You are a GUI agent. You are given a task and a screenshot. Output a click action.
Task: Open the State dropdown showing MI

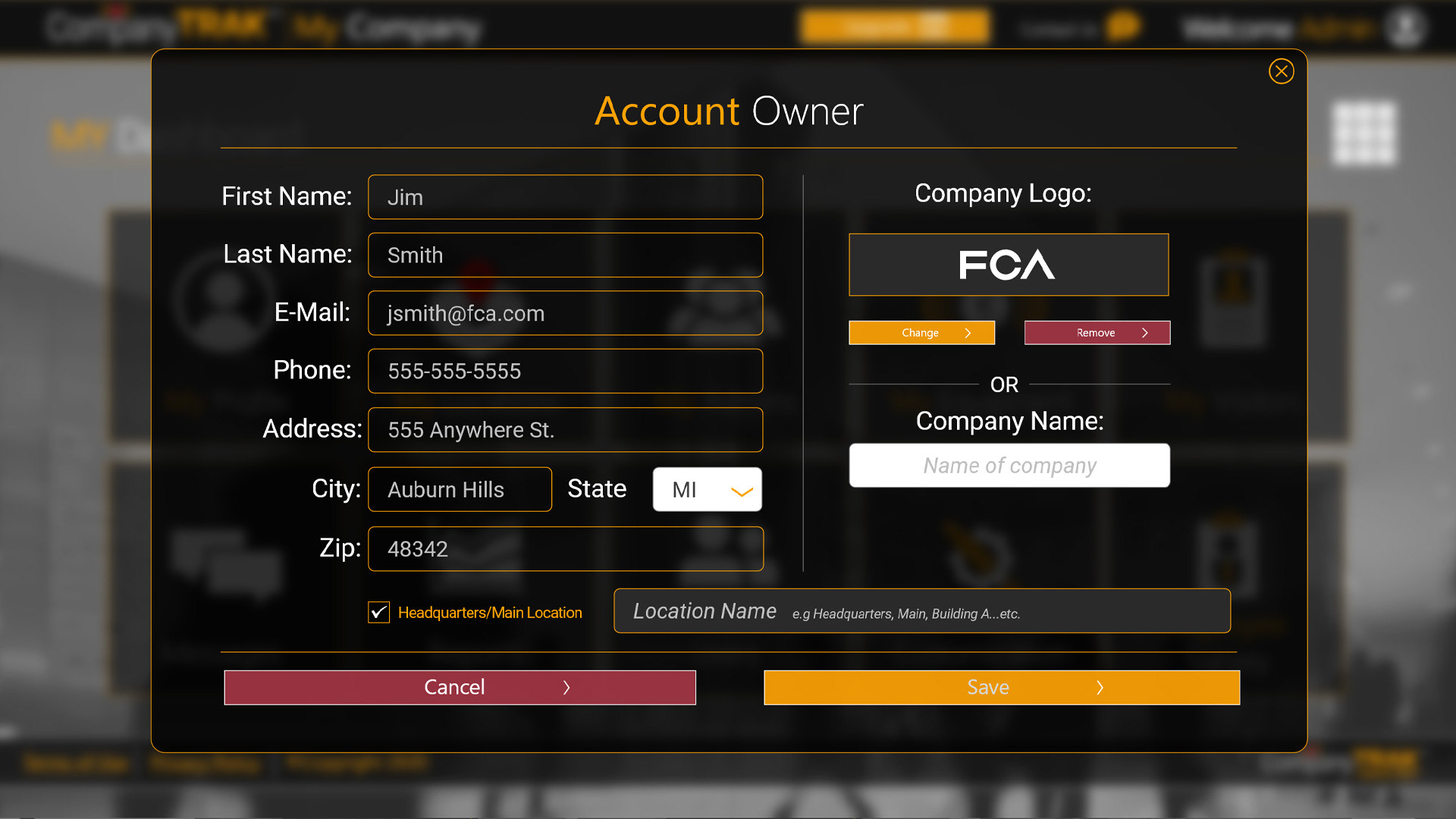click(707, 489)
